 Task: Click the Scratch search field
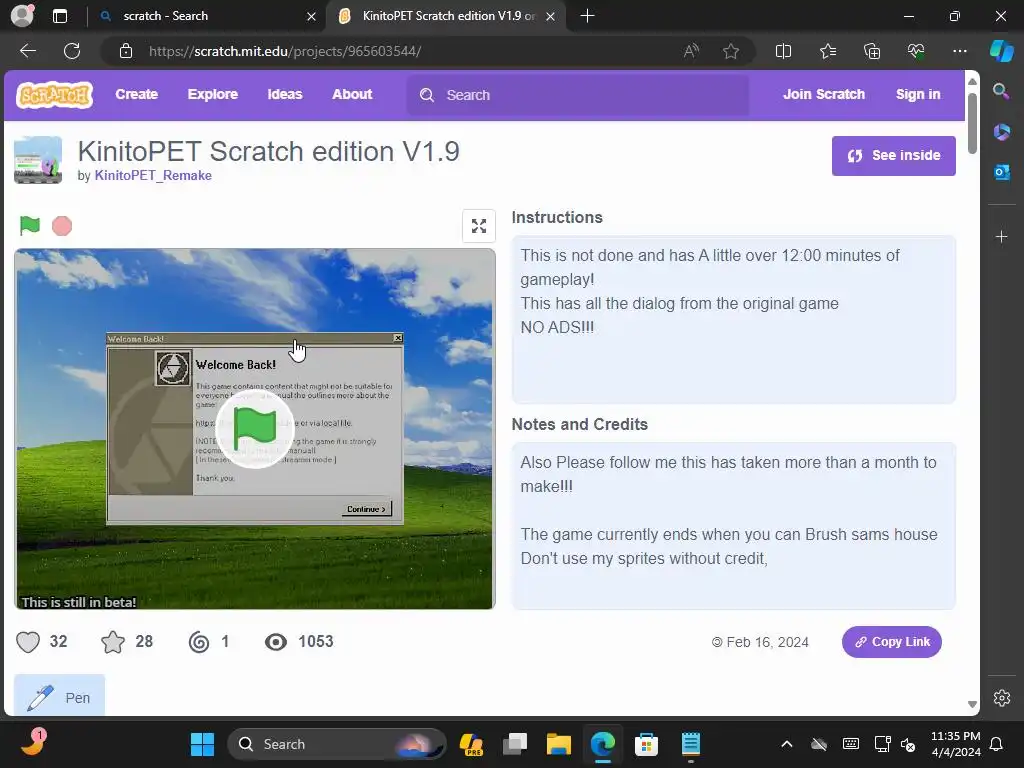(x=578, y=95)
